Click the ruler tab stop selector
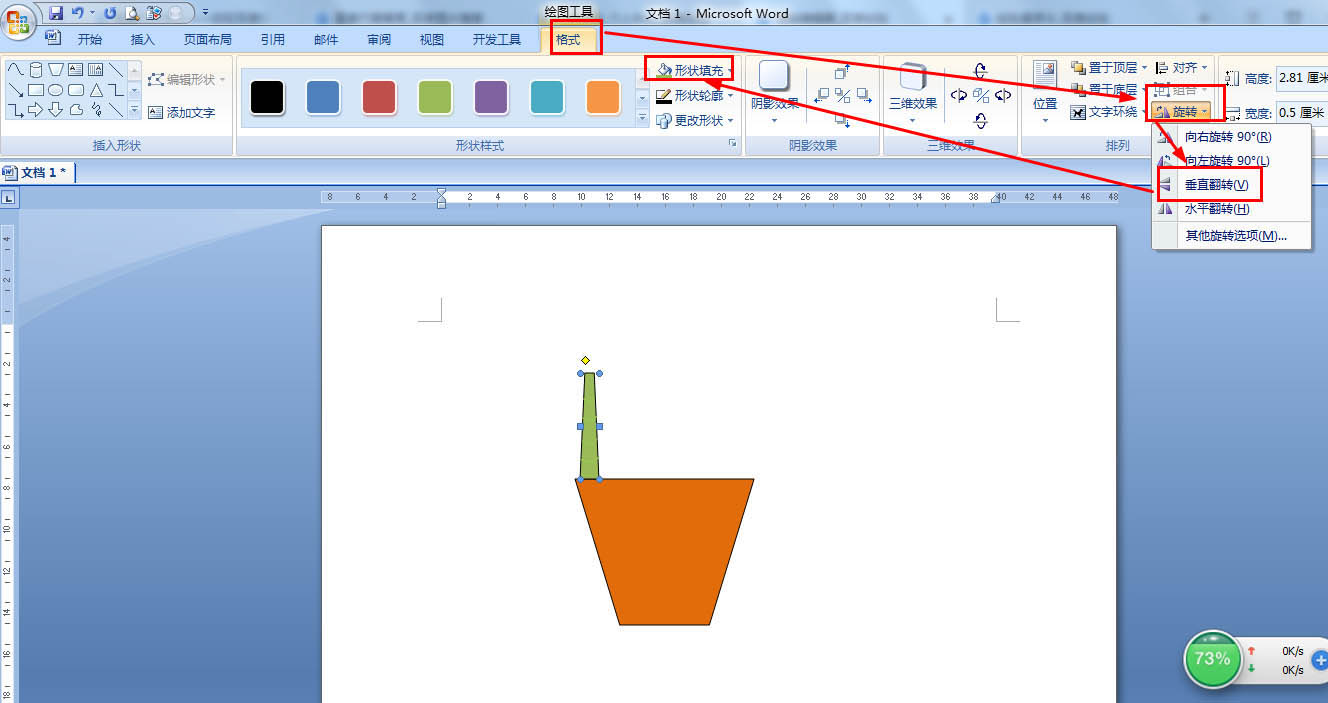1328x703 pixels. (8, 198)
